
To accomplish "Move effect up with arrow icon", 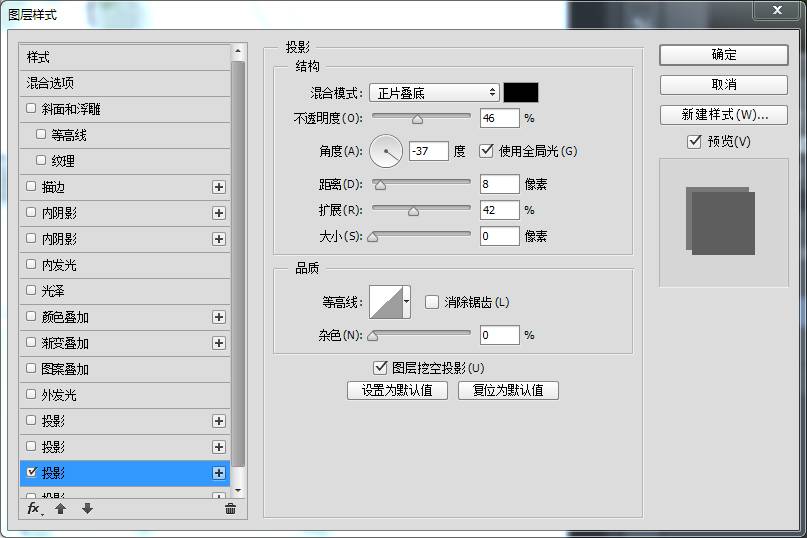I will click(x=61, y=508).
